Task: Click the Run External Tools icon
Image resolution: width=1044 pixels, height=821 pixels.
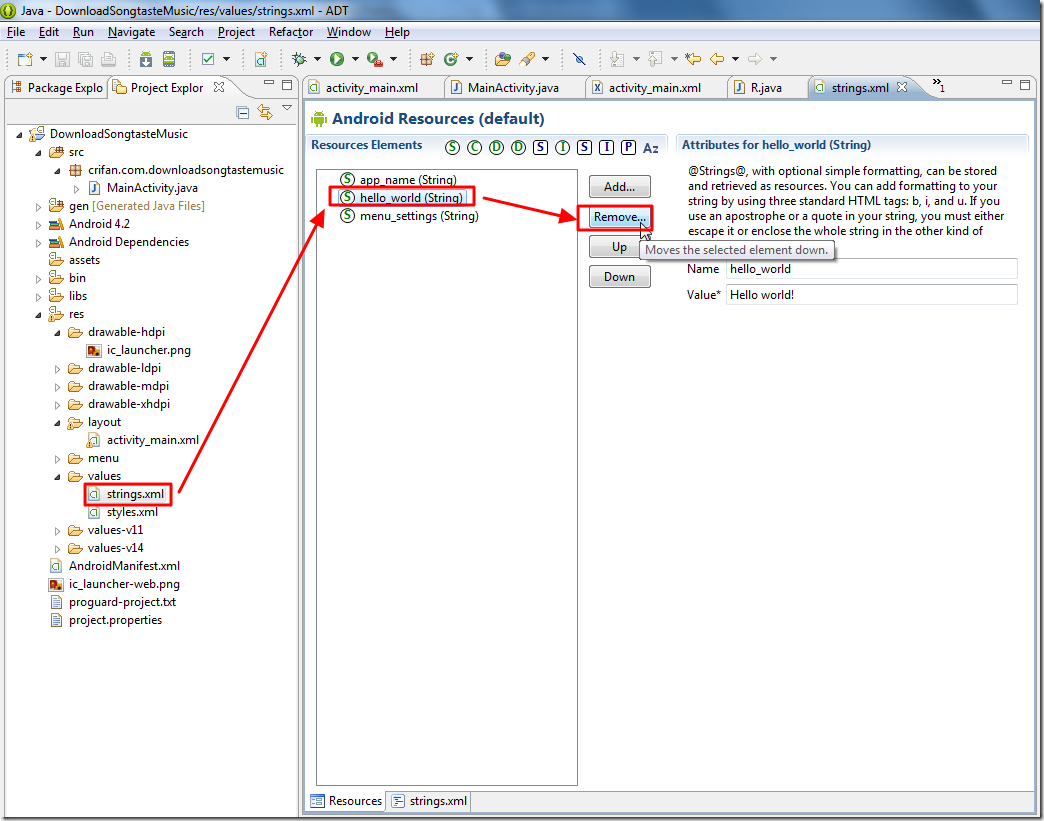Action: point(375,59)
